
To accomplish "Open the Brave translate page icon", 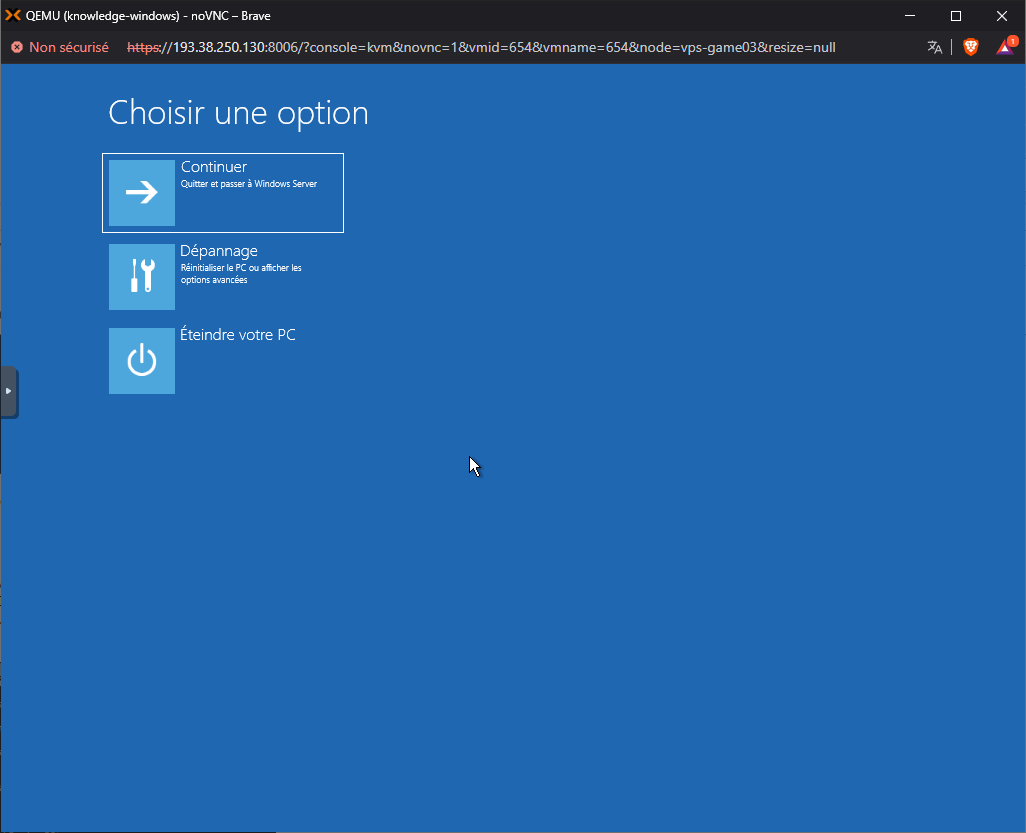I will (x=934, y=47).
